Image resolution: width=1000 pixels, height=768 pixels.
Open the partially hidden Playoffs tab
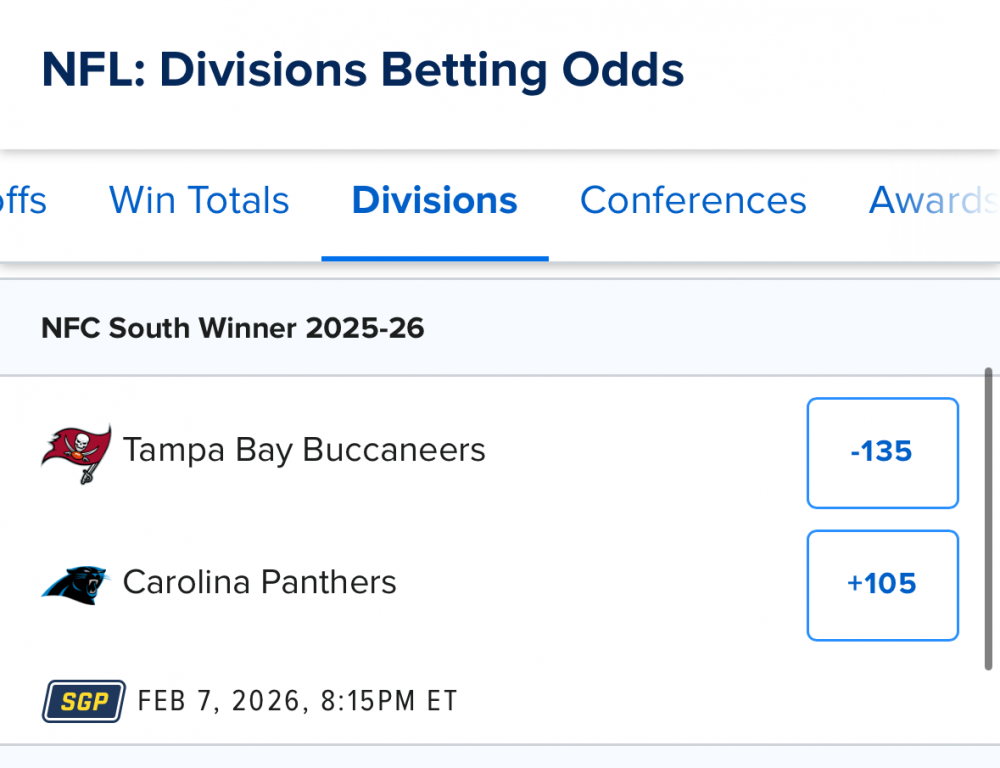22,201
